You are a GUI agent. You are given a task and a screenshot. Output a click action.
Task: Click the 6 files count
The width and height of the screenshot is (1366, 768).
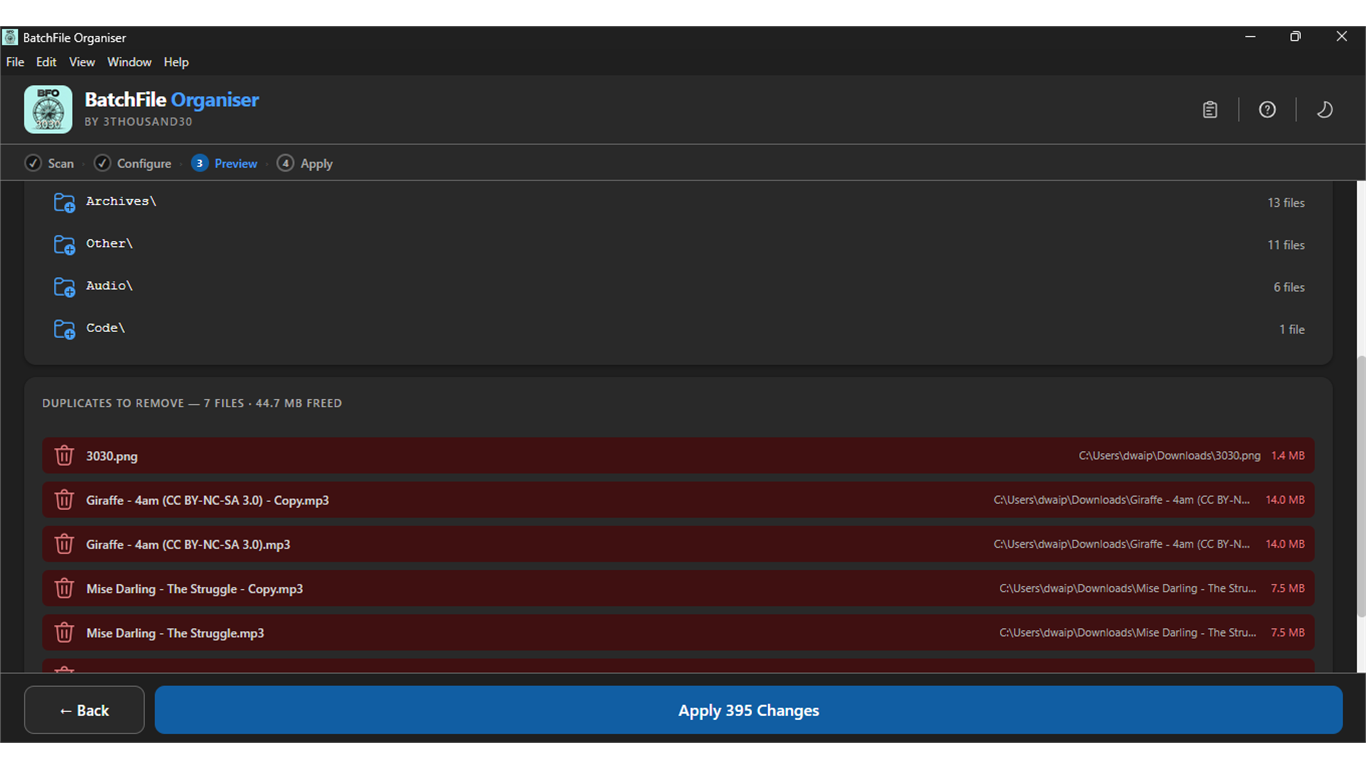click(x=1289, y=287)
